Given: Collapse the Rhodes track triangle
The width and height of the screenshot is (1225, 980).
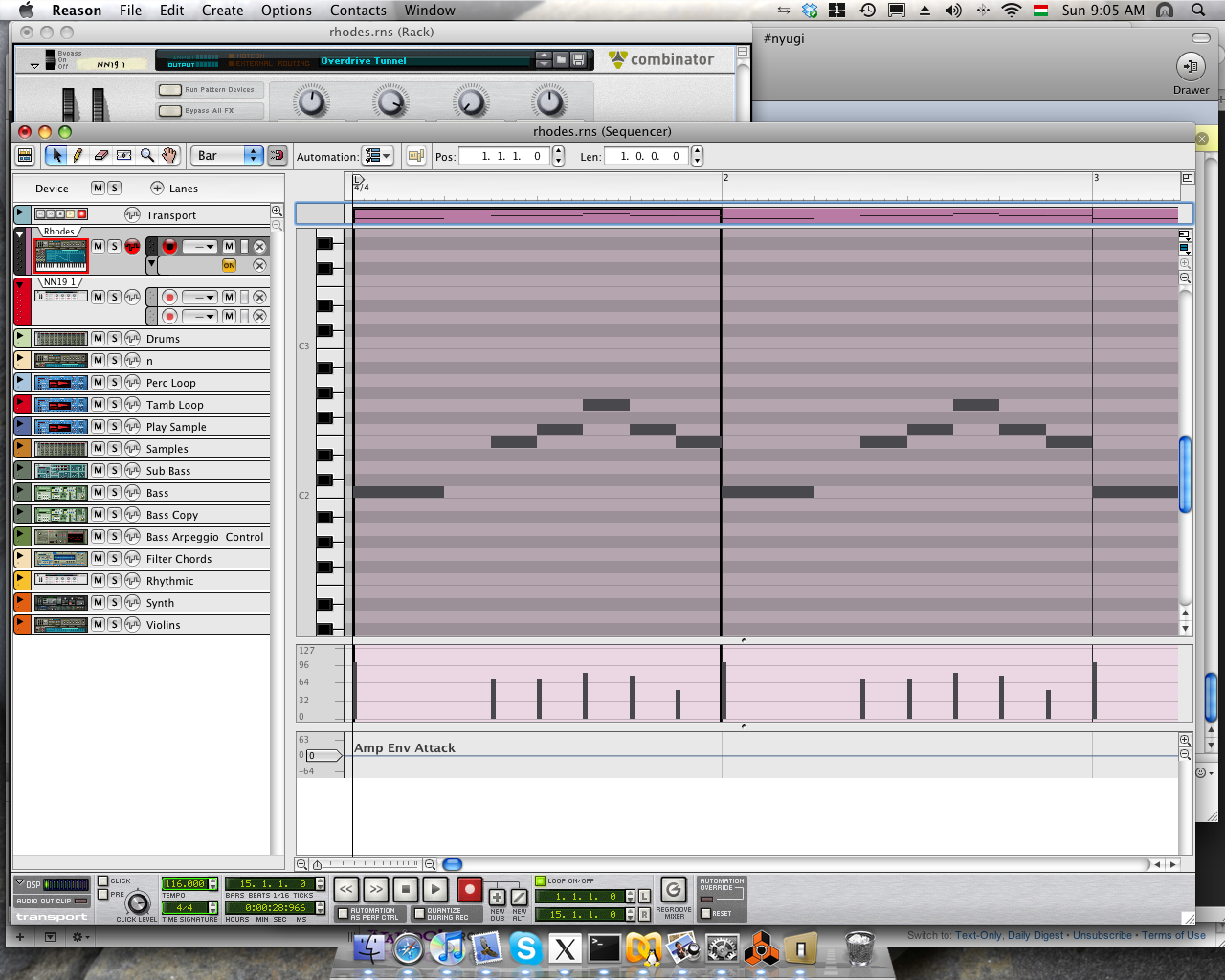Looking at the screenshot, I should point(20,234).
